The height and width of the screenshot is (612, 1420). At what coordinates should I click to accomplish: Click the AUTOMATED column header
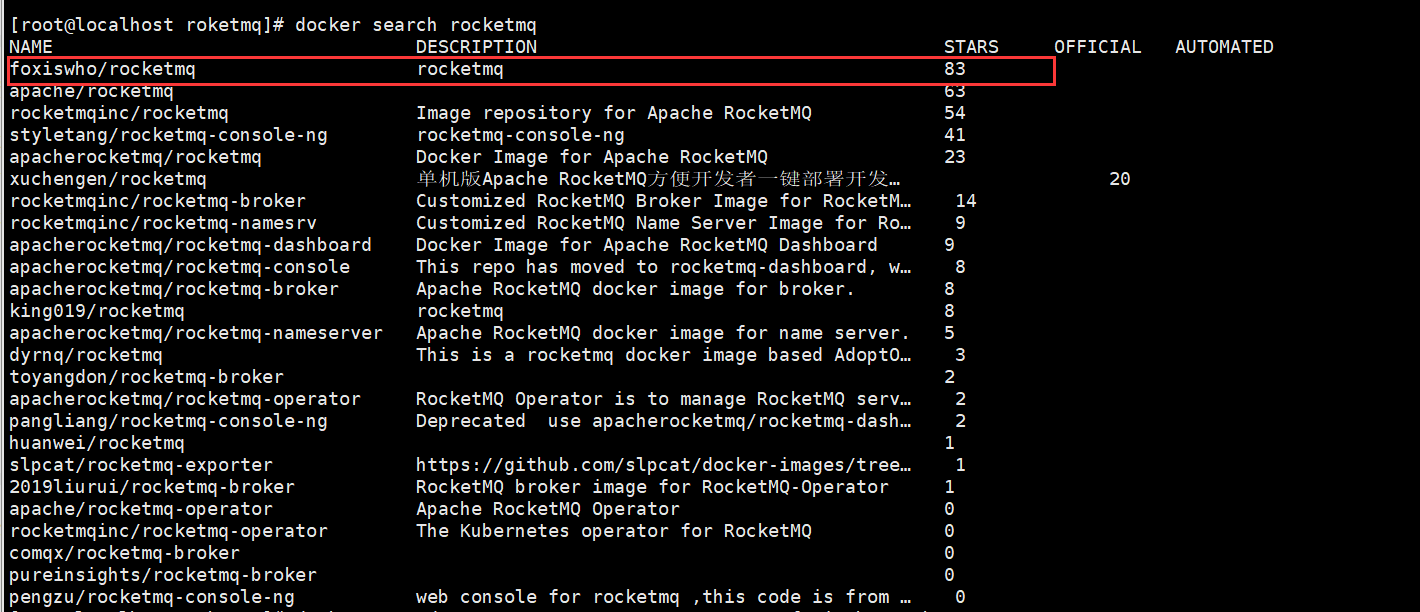pos(1224,47)
